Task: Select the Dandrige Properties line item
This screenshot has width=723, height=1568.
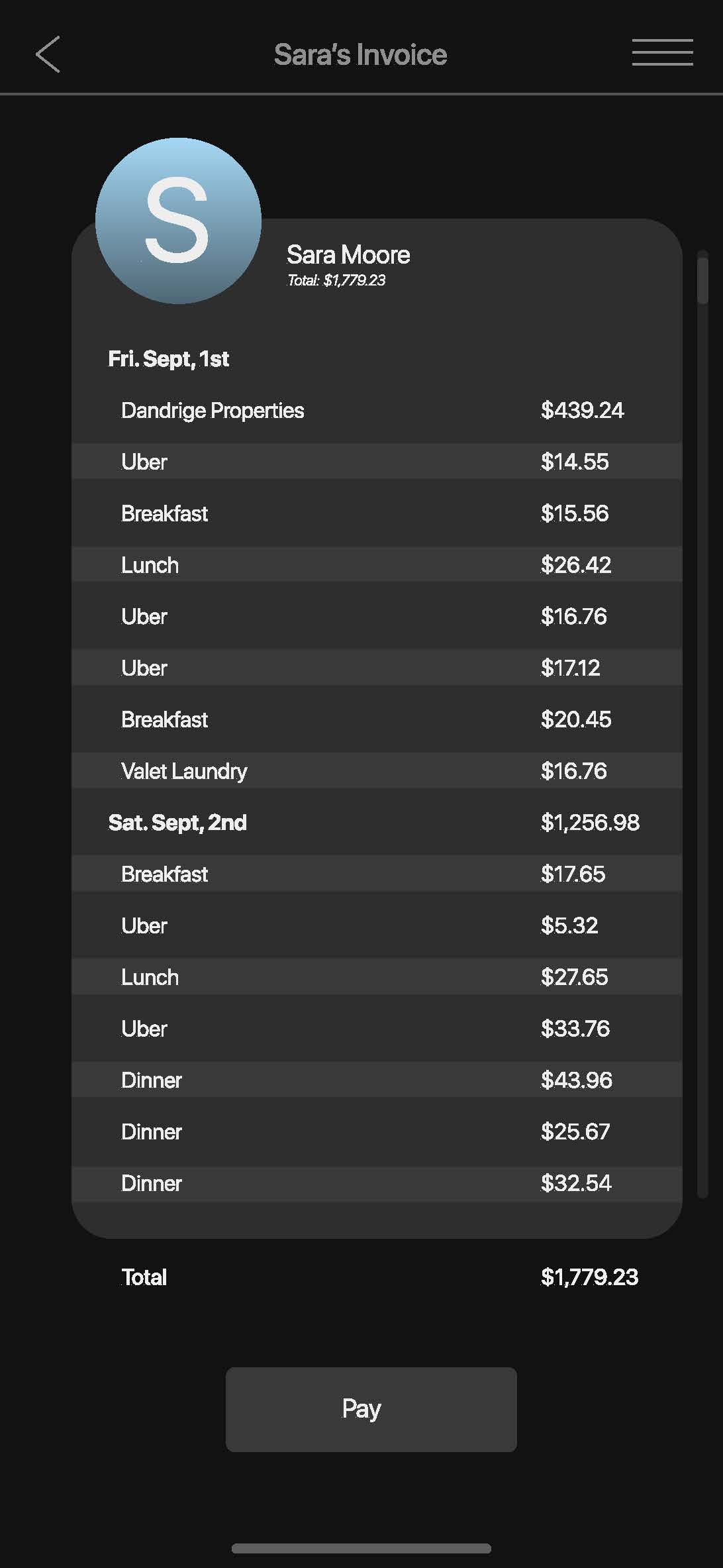Action: [x=377, y=411]
